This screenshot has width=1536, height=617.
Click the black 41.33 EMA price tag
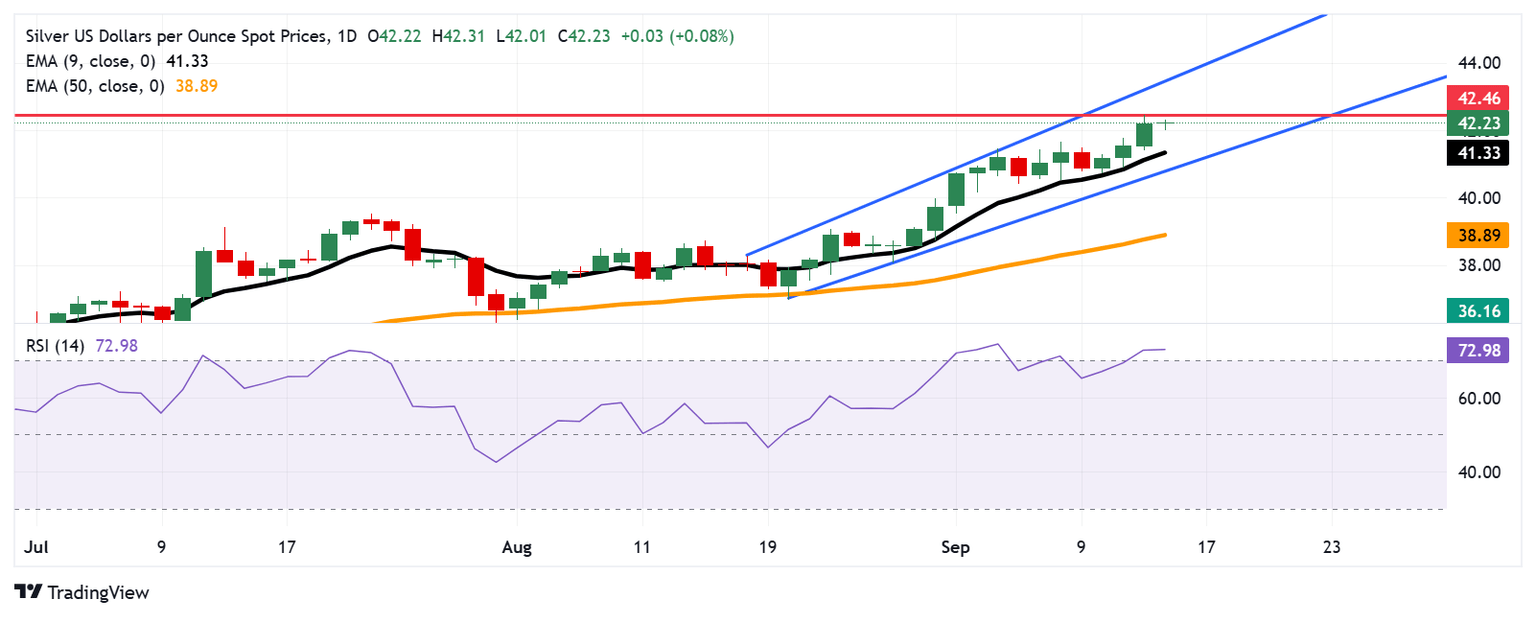point(1477,153)
